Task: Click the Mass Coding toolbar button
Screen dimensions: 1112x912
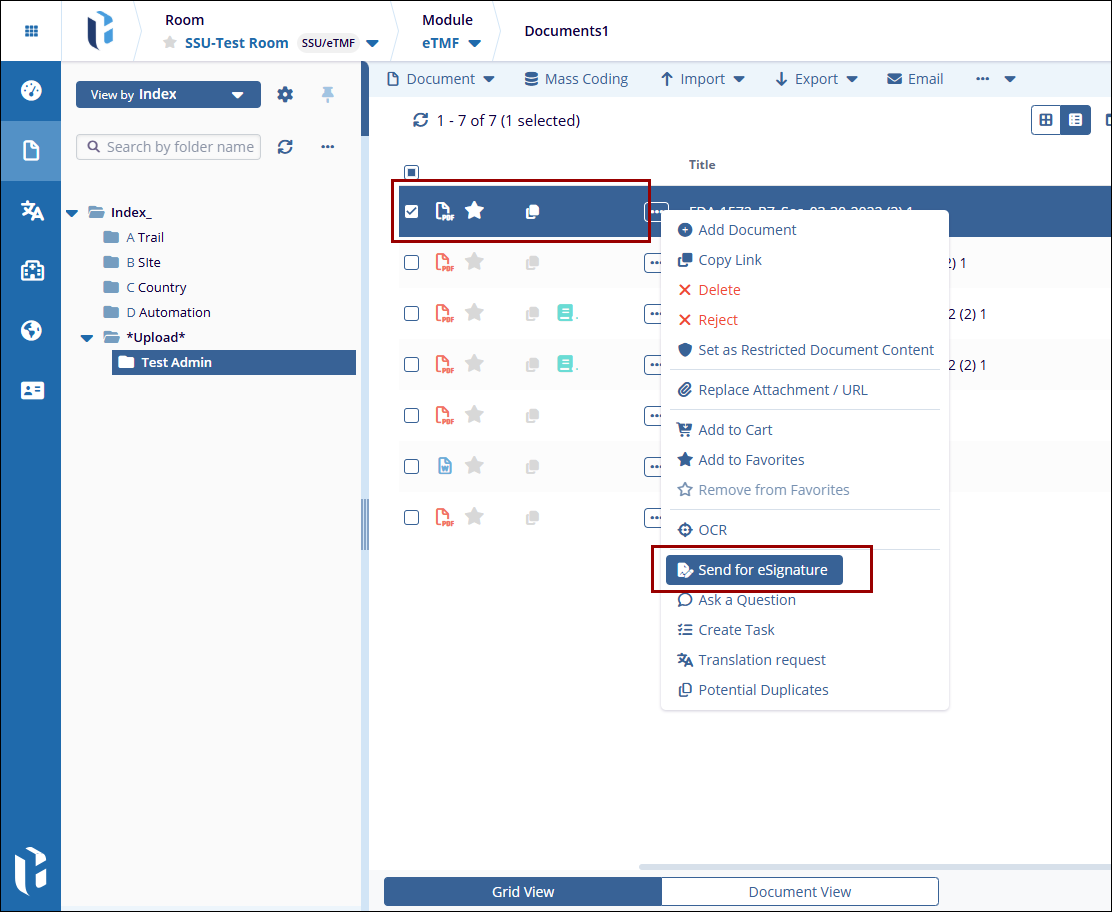Action: (x=576, y=79)
